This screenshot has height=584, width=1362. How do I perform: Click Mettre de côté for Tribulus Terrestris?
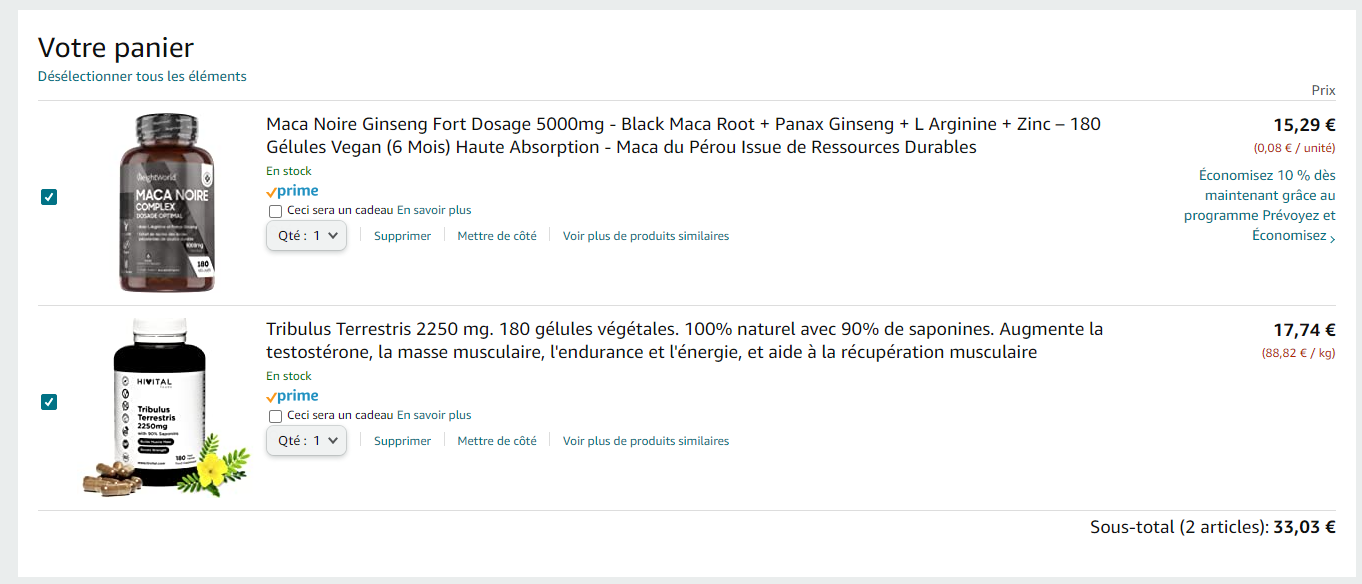click(497, 441)
